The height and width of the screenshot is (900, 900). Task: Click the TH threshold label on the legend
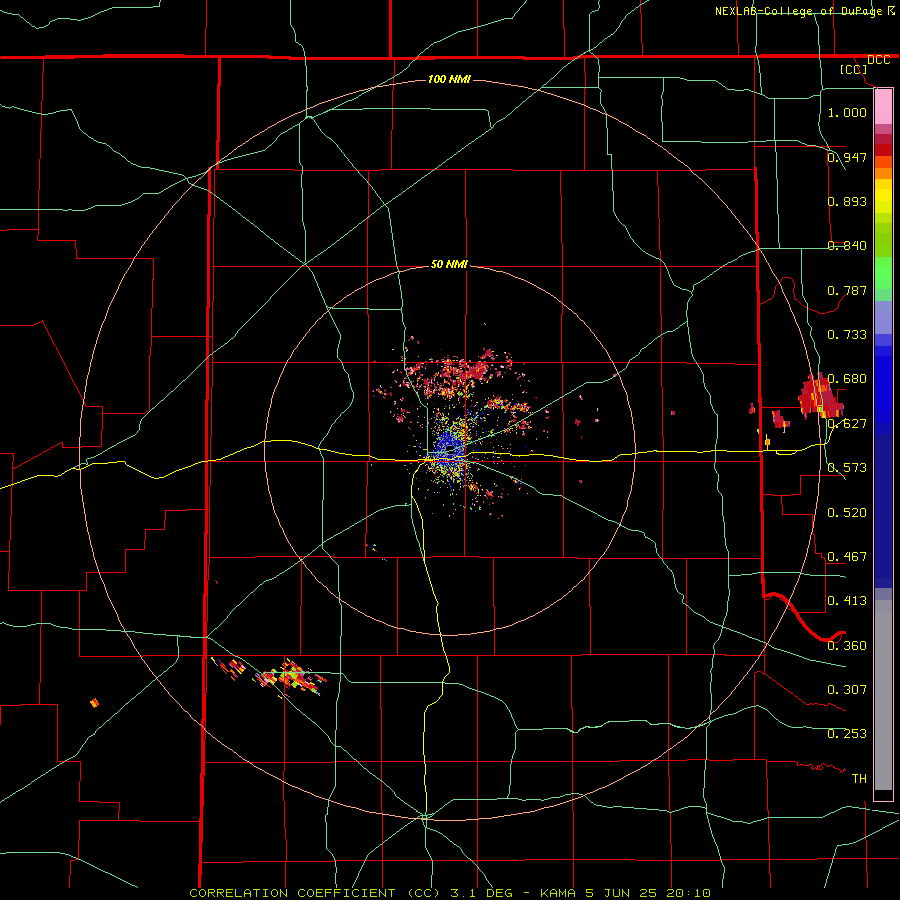point(859,778)
